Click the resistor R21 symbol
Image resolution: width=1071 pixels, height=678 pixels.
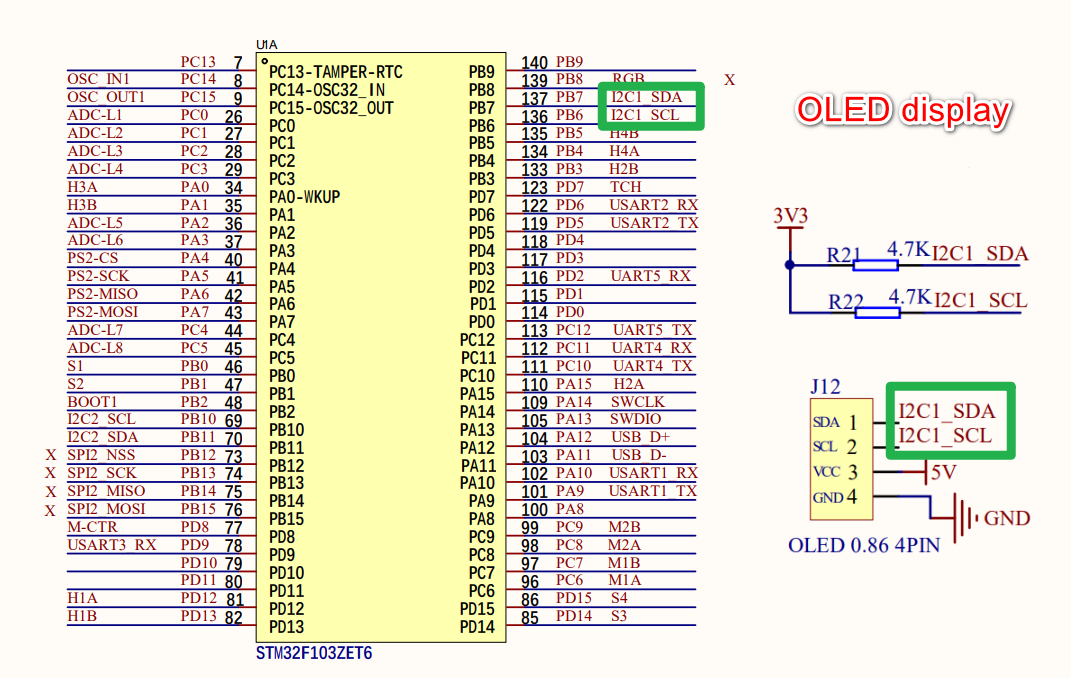[875, 266]
